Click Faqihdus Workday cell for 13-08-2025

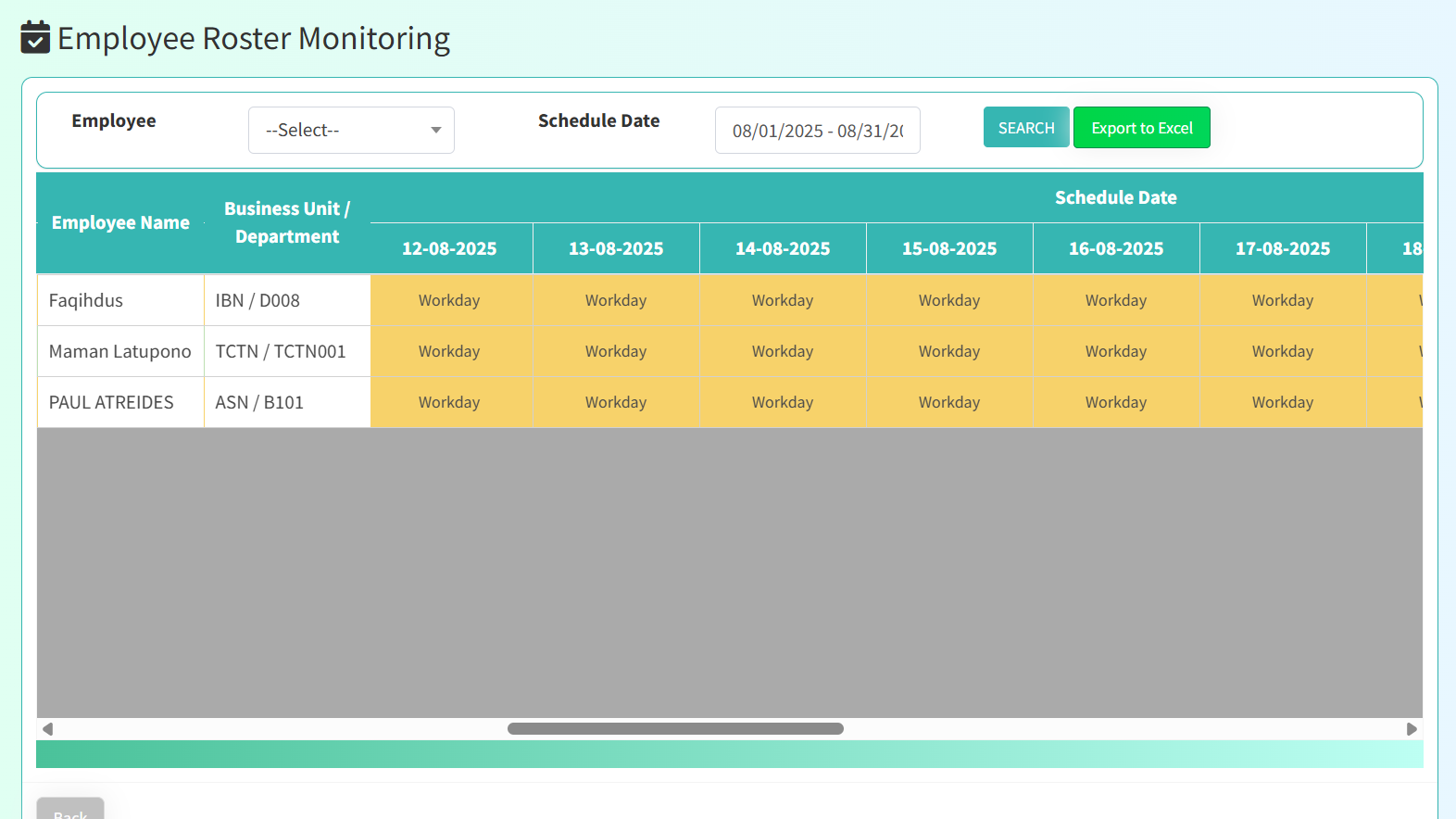(616, 301)
